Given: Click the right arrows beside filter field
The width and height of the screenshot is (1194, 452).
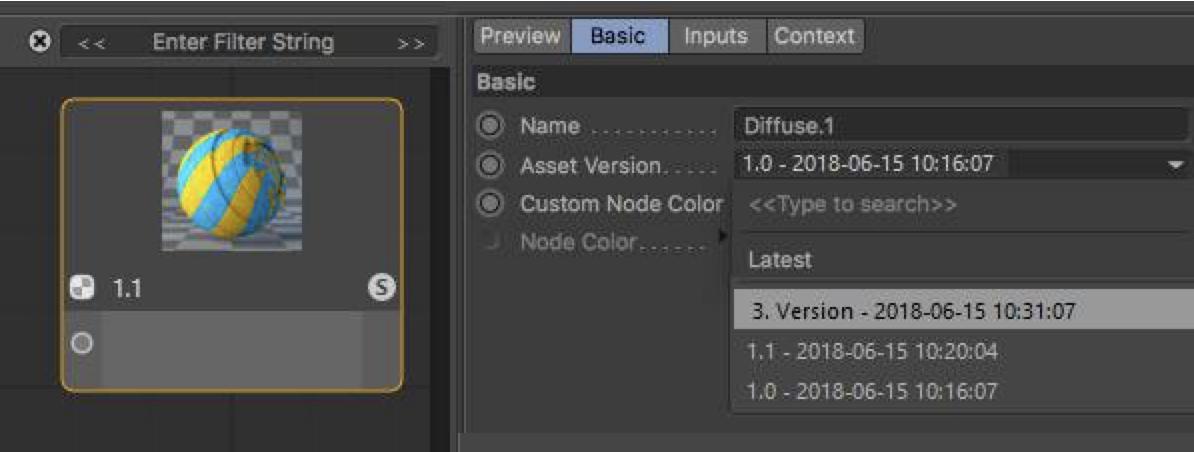Looking at the screenshot, I should (x=410, y=43).
